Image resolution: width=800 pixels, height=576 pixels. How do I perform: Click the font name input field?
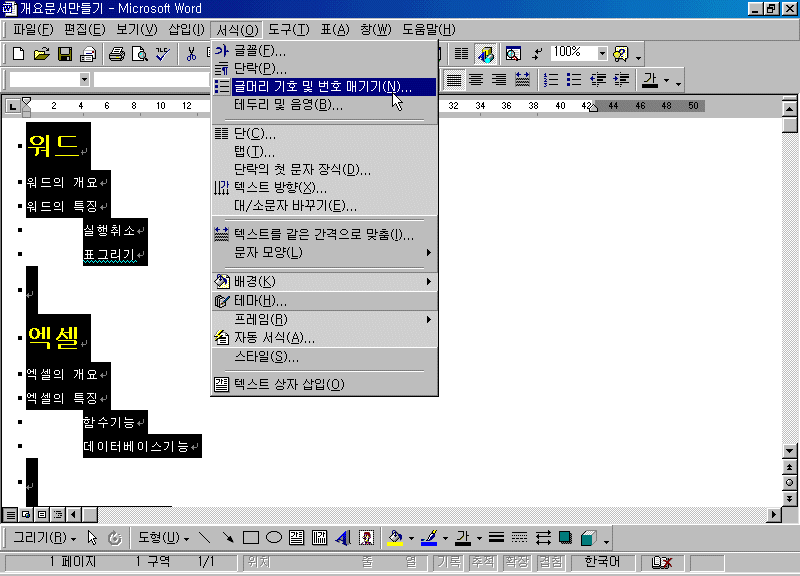pyautogui.click(x=151, y=80)
